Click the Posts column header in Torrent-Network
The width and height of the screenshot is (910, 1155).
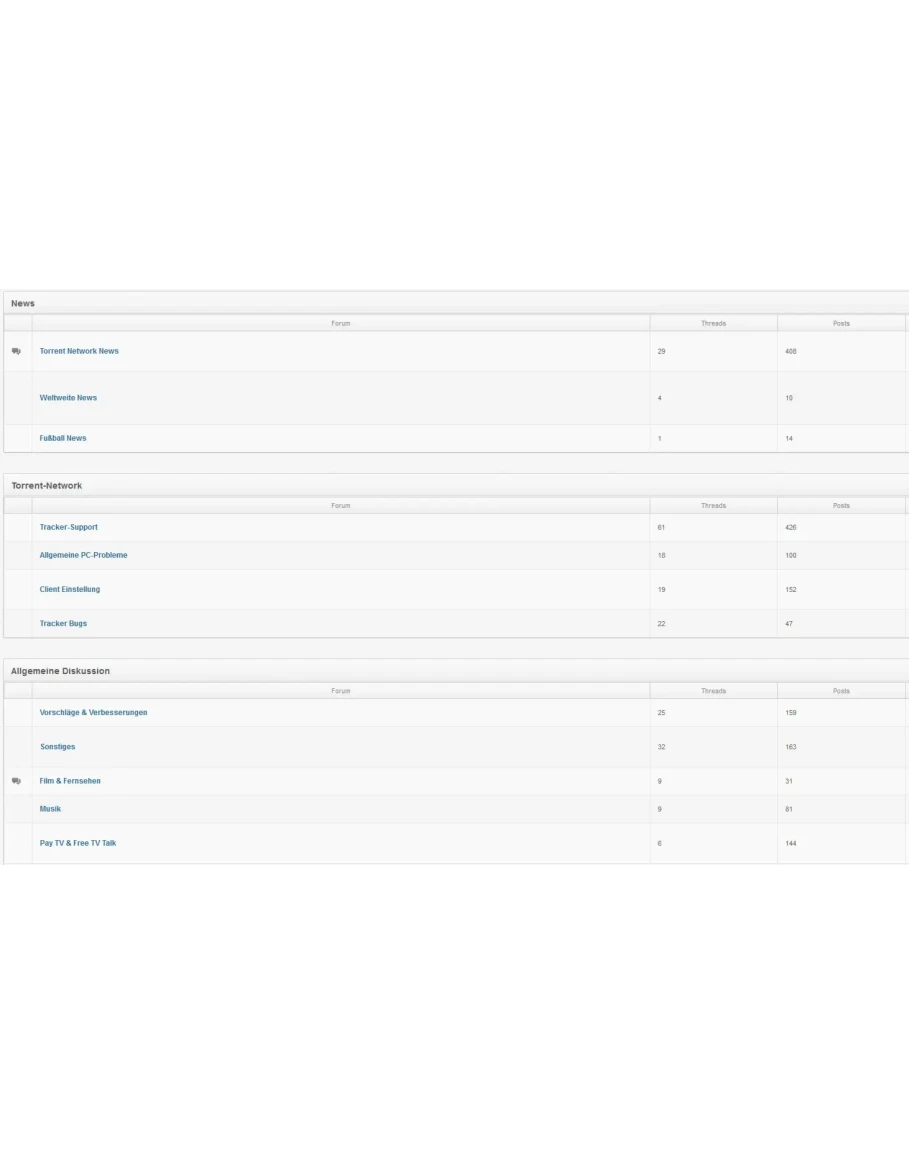(x=841, y=506)
